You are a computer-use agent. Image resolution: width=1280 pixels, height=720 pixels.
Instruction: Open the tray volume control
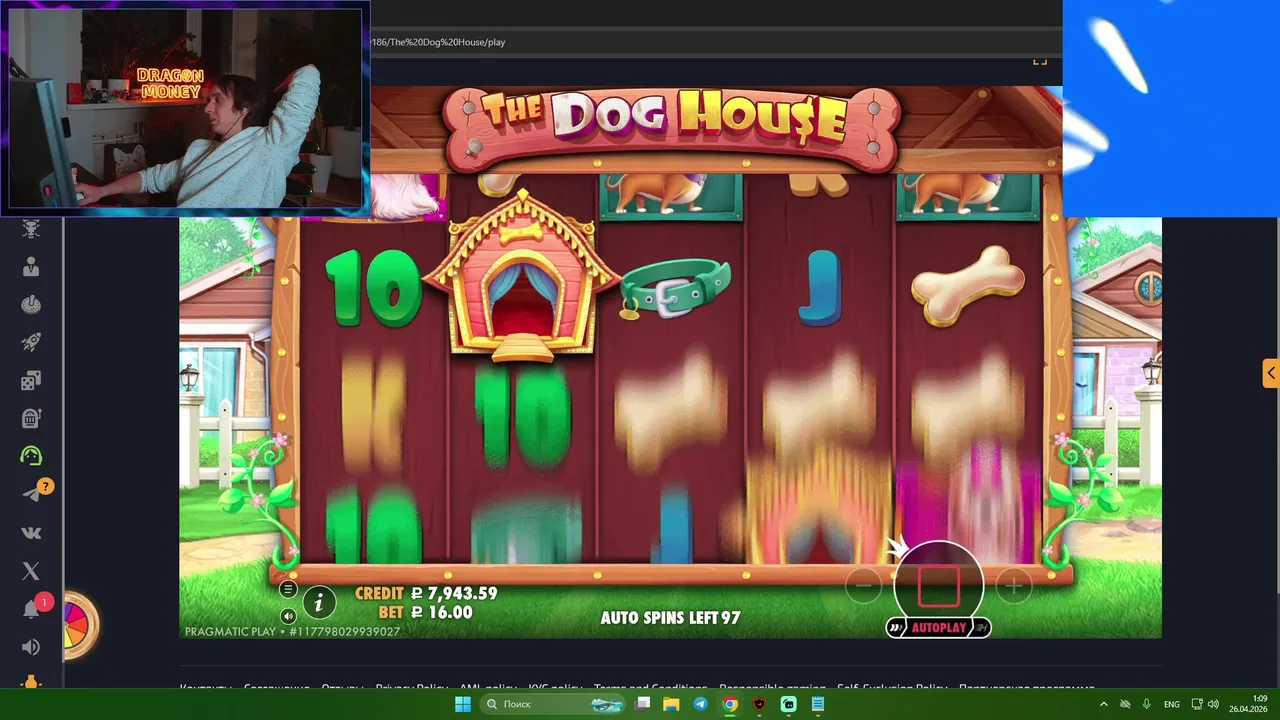(x=1215, y=704)
